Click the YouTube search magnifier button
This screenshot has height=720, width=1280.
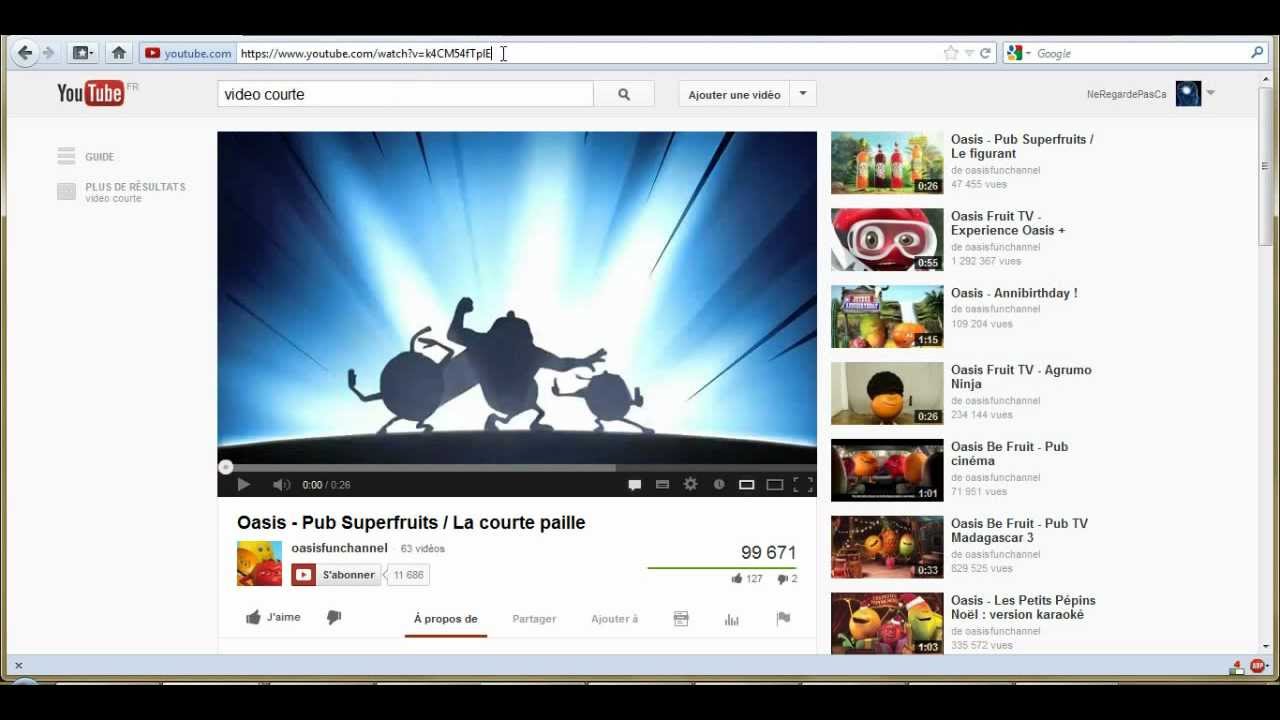624,94
